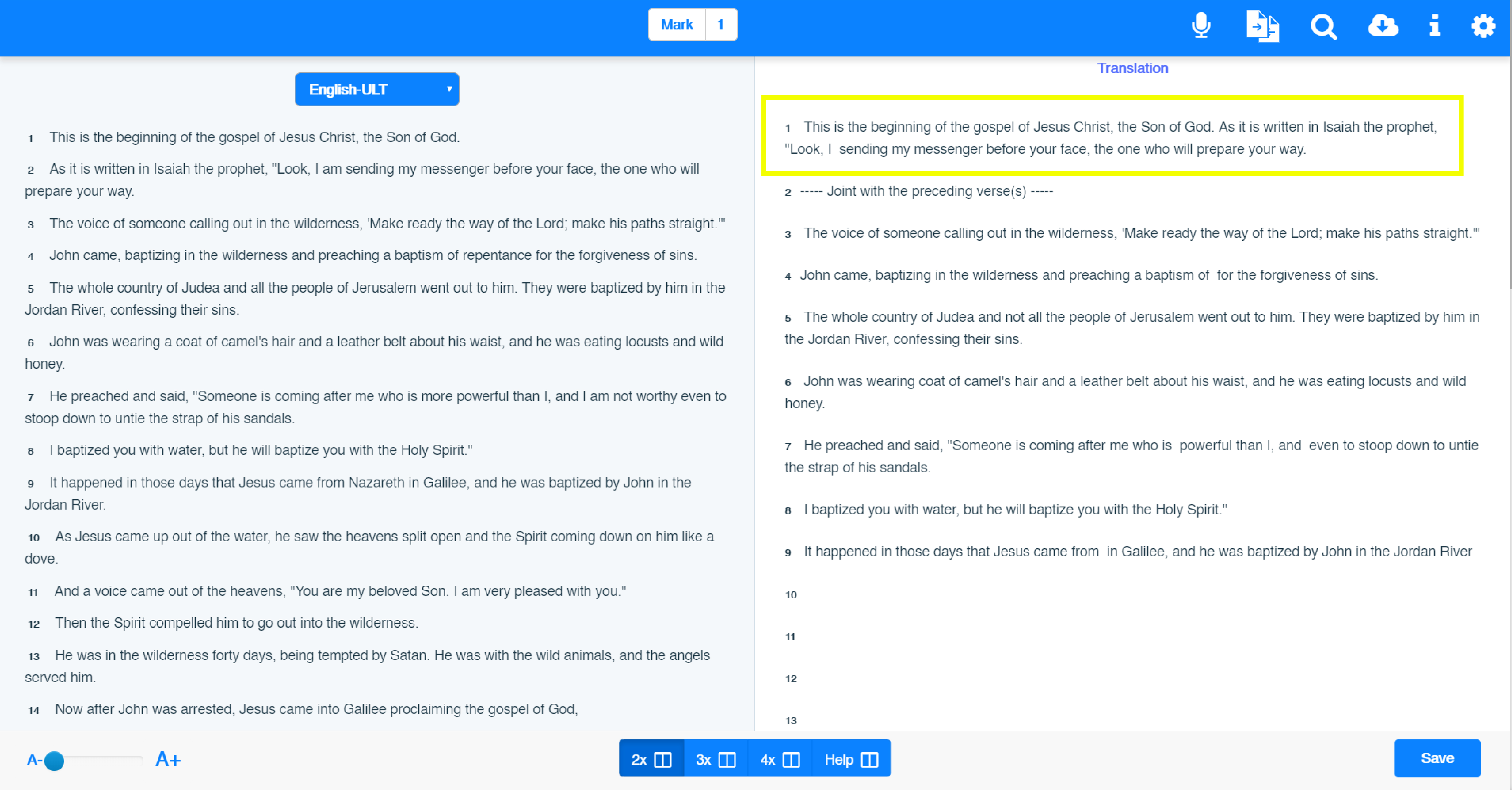Click empty translation verse 13 field

(x=1133, y=721)
